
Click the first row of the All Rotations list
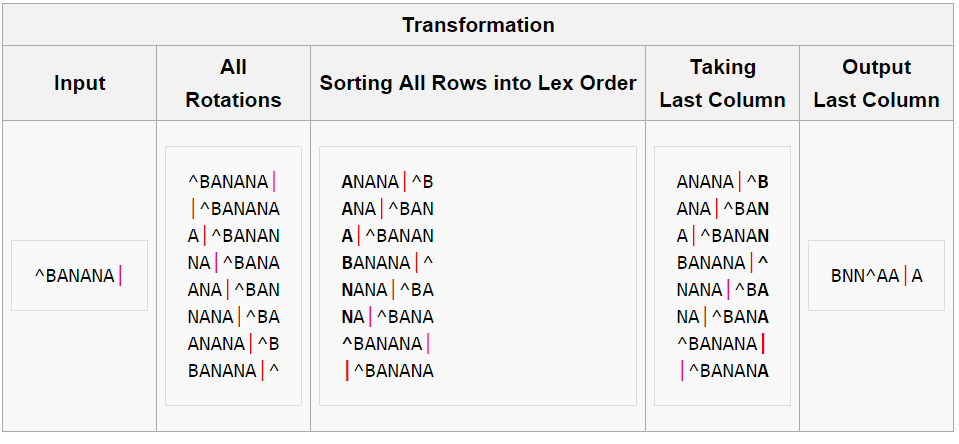[232, 181]
